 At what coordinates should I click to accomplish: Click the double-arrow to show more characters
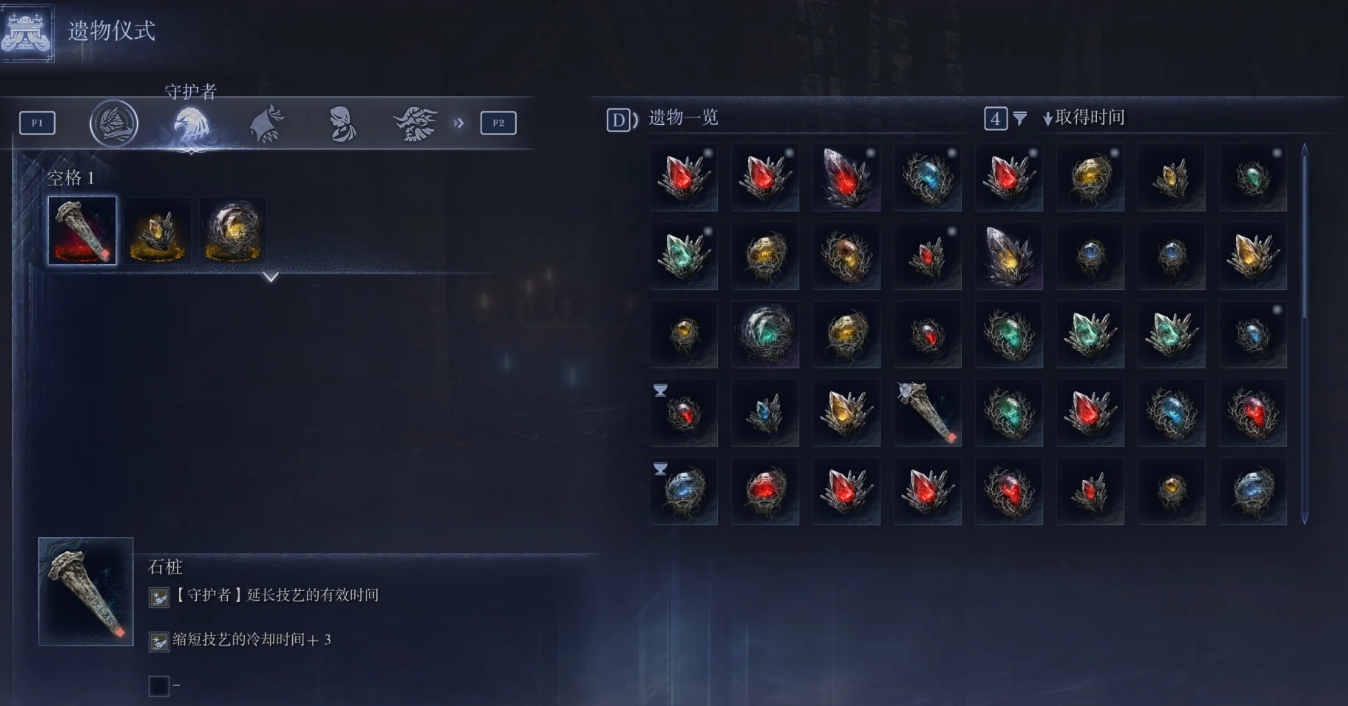tap(458, 123)
